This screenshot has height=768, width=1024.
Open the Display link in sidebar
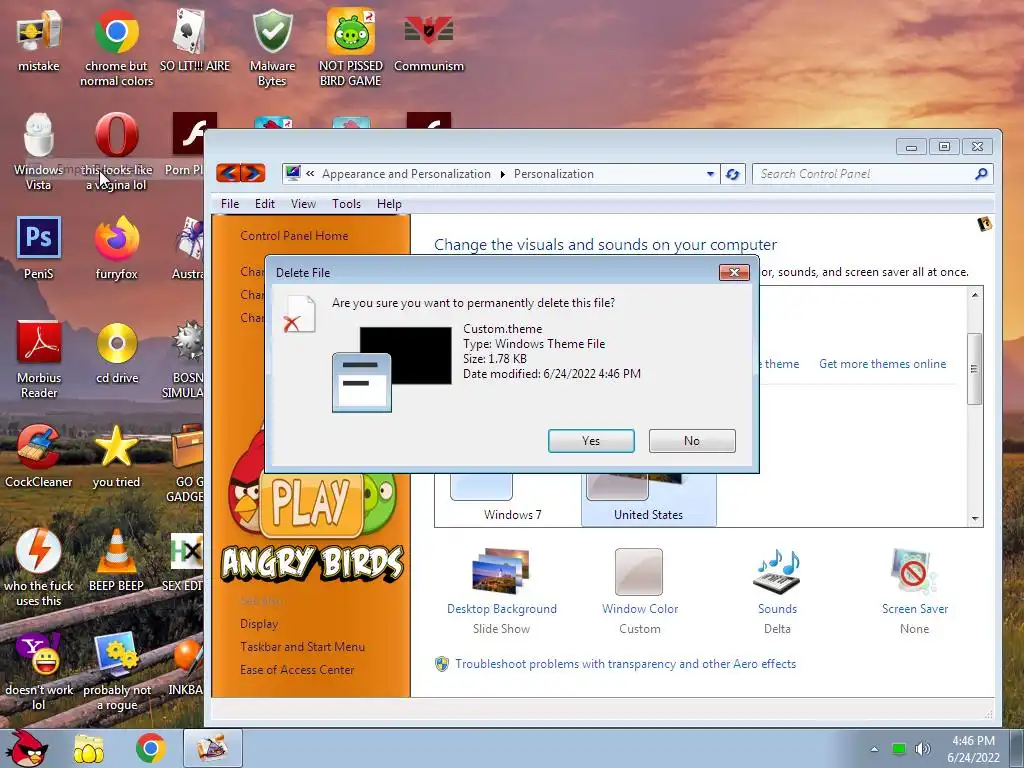(259, 624)
